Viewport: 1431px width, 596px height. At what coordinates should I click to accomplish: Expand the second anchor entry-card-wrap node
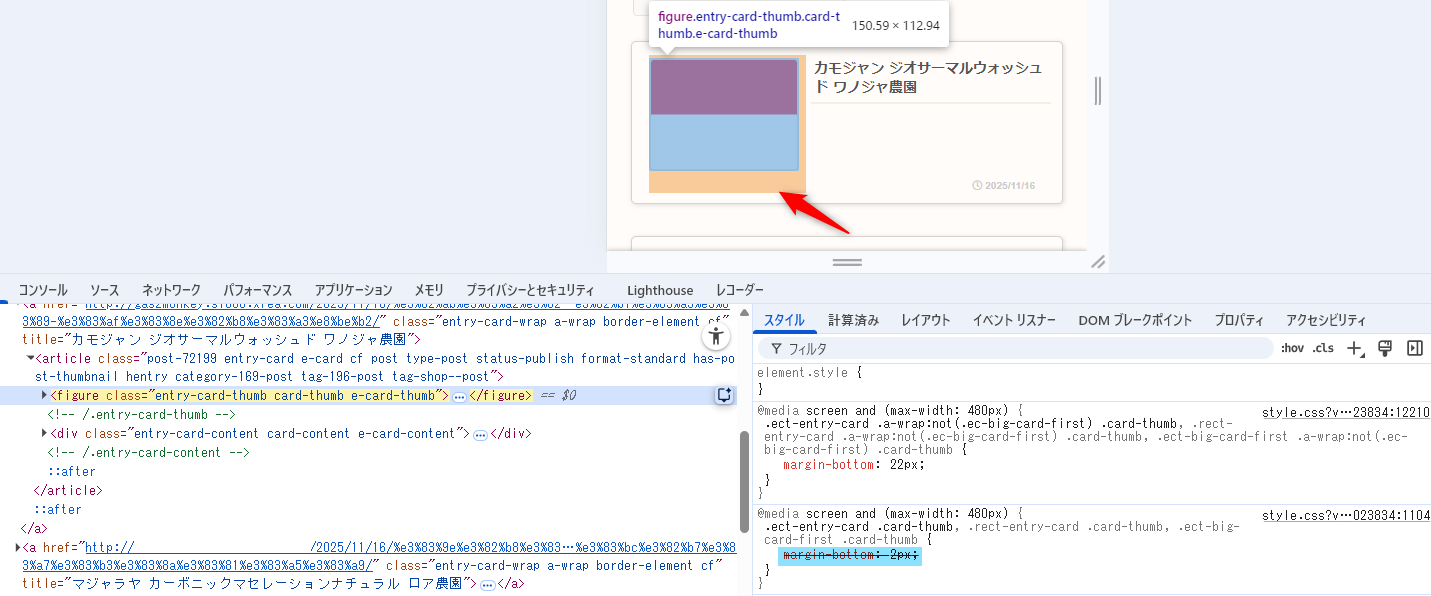click(18, 547)
